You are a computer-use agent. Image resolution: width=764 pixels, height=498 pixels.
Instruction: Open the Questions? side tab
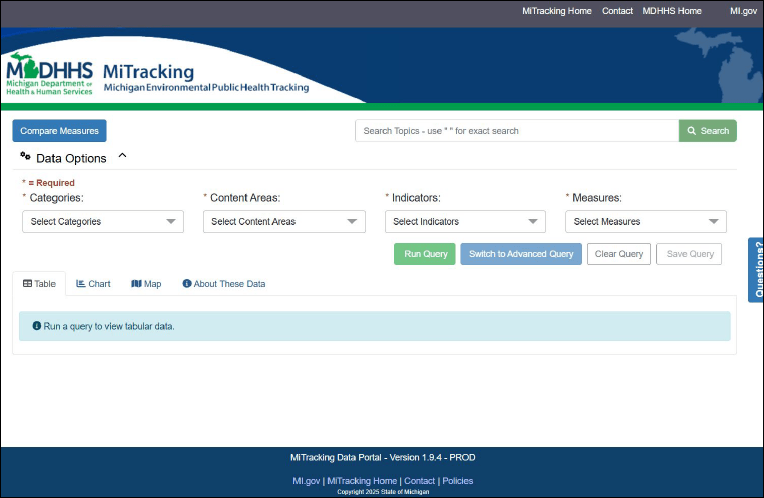click(x=756, y=270)
